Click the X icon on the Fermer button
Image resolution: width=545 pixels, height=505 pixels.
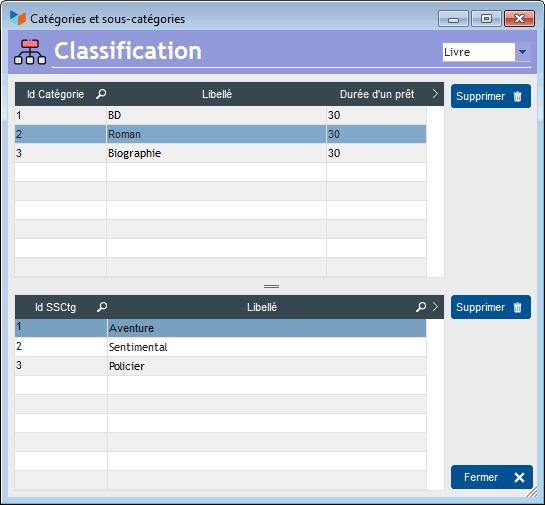(519, 477)
